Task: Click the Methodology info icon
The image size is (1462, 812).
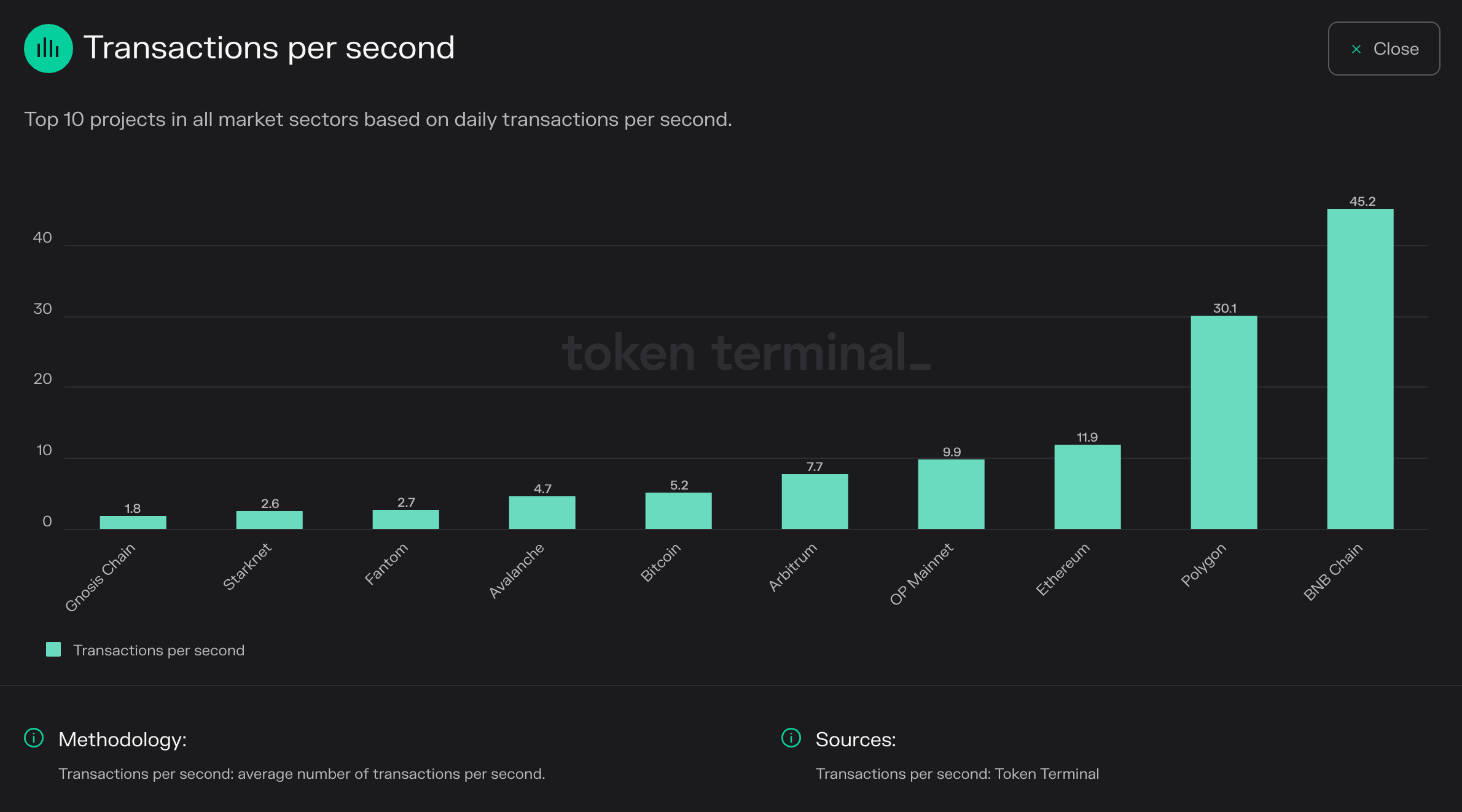Action: 34,738
